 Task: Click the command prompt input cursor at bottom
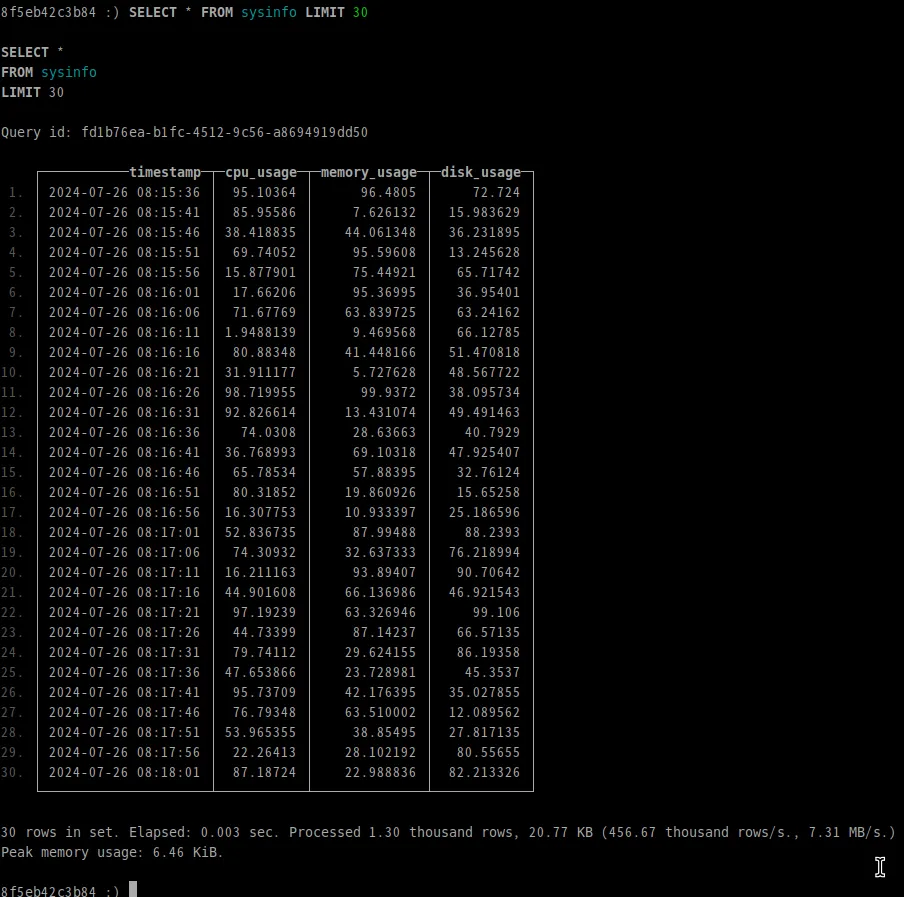133,889
